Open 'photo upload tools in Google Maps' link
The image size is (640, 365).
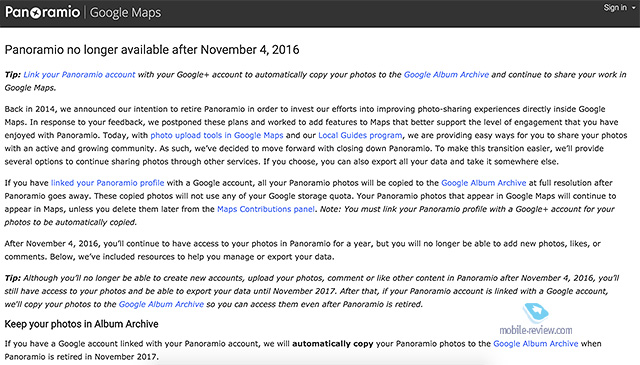(217, 135)
